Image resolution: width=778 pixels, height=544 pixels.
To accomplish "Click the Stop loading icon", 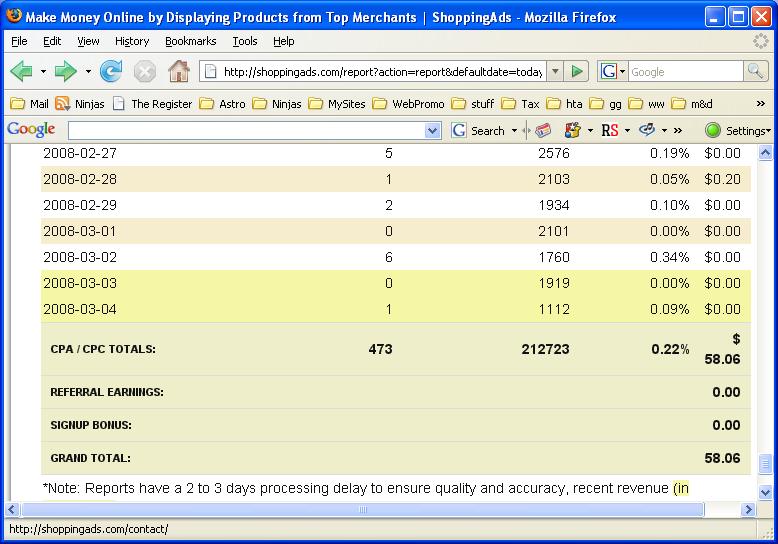I will (145, 71).
